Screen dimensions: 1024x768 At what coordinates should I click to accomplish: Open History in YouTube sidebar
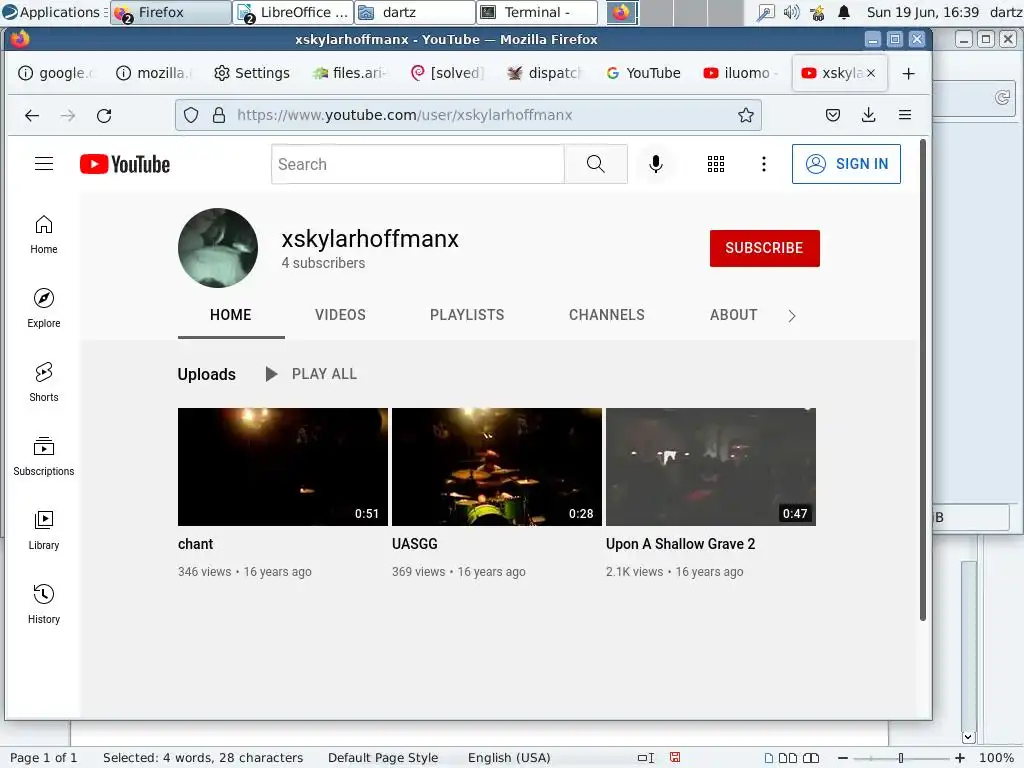pyautogui.click(x=44, y=604)
